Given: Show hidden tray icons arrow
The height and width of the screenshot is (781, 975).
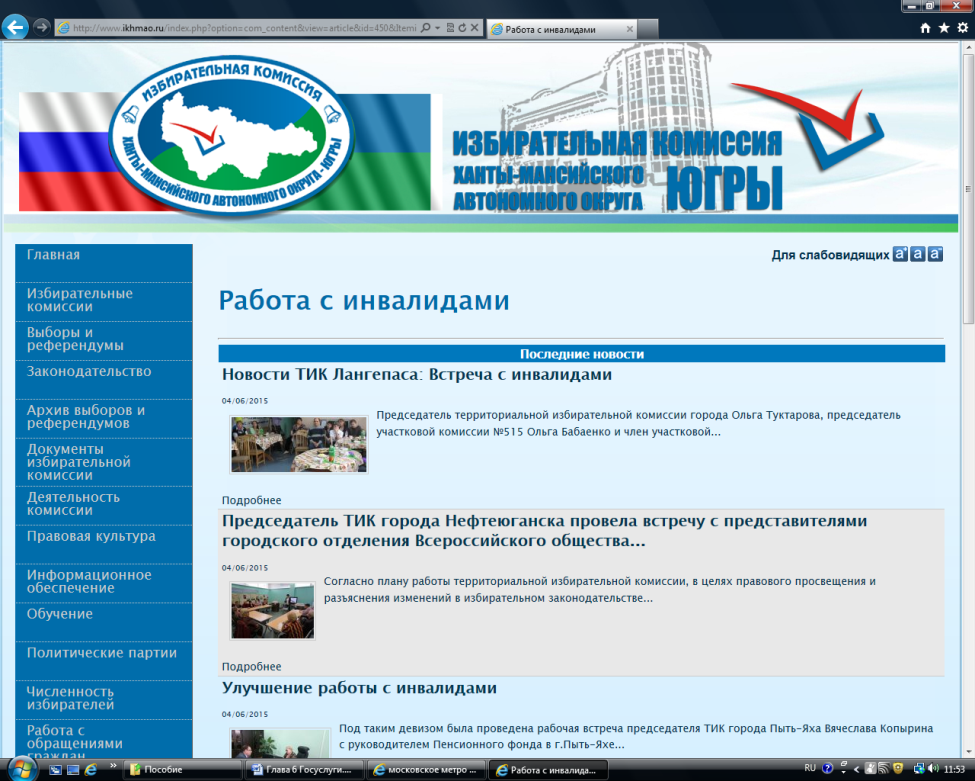Looking at the screenshot, I should point(857,769).
